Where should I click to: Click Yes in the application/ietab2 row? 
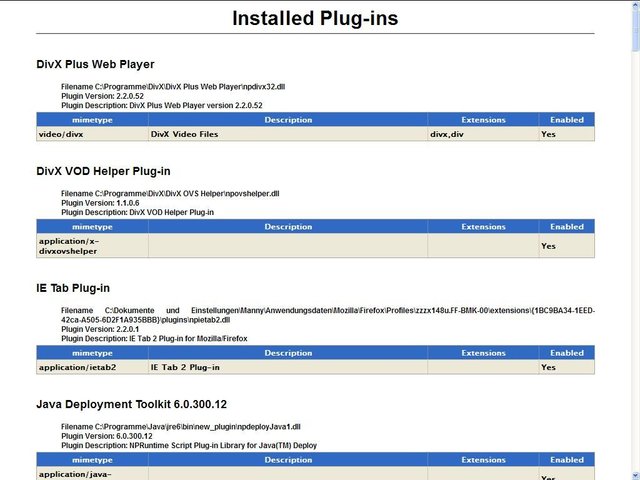567,367
